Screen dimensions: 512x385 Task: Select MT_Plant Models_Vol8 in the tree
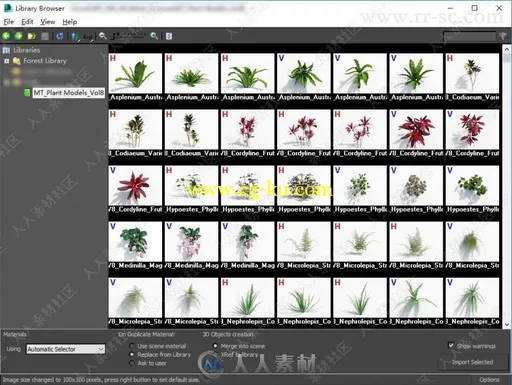(x=69, y=93)
